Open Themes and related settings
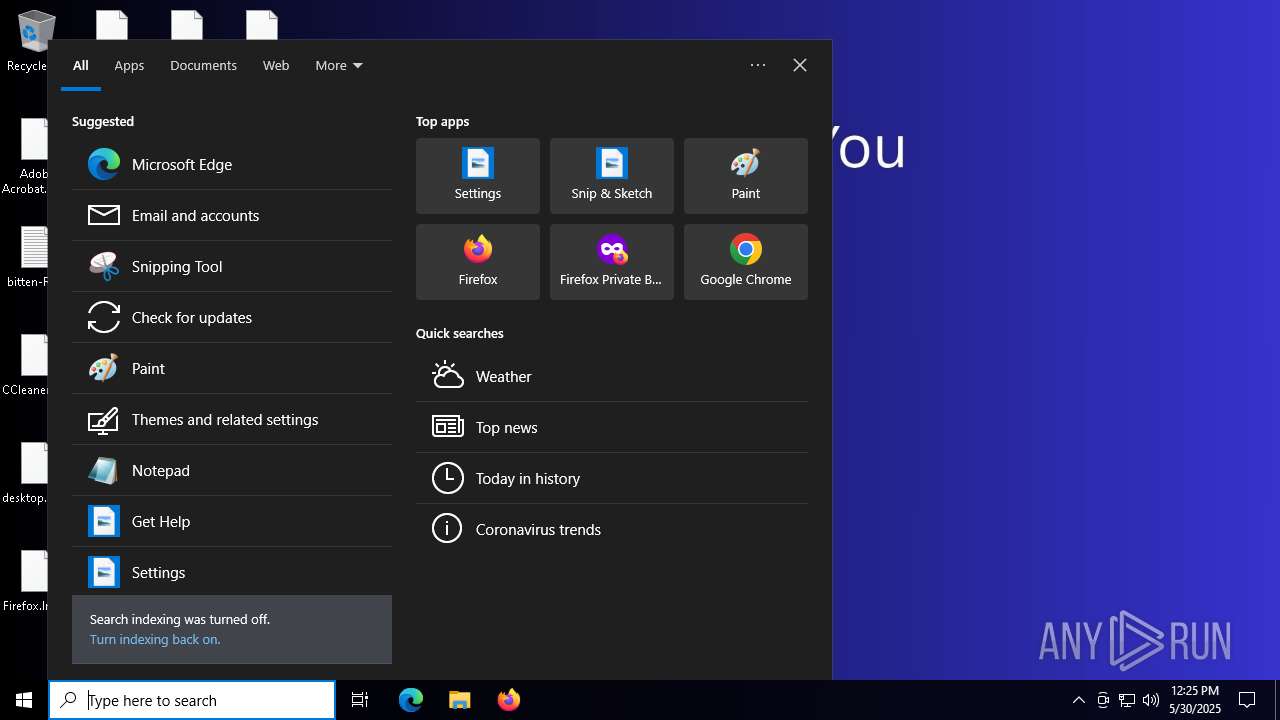Screen dimensions: 1280x720 click(x=232, y=419)
